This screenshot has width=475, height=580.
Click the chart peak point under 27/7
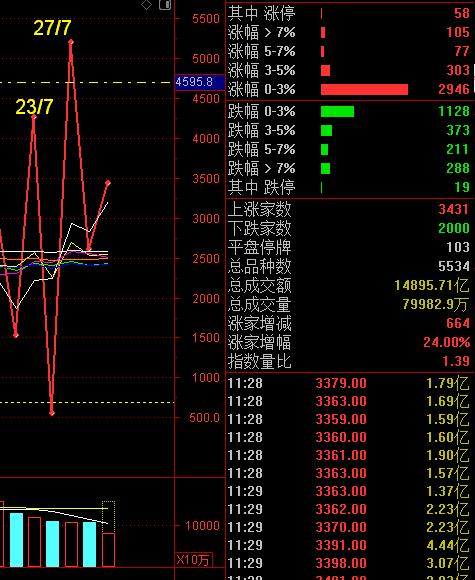(x=71, y=42)
